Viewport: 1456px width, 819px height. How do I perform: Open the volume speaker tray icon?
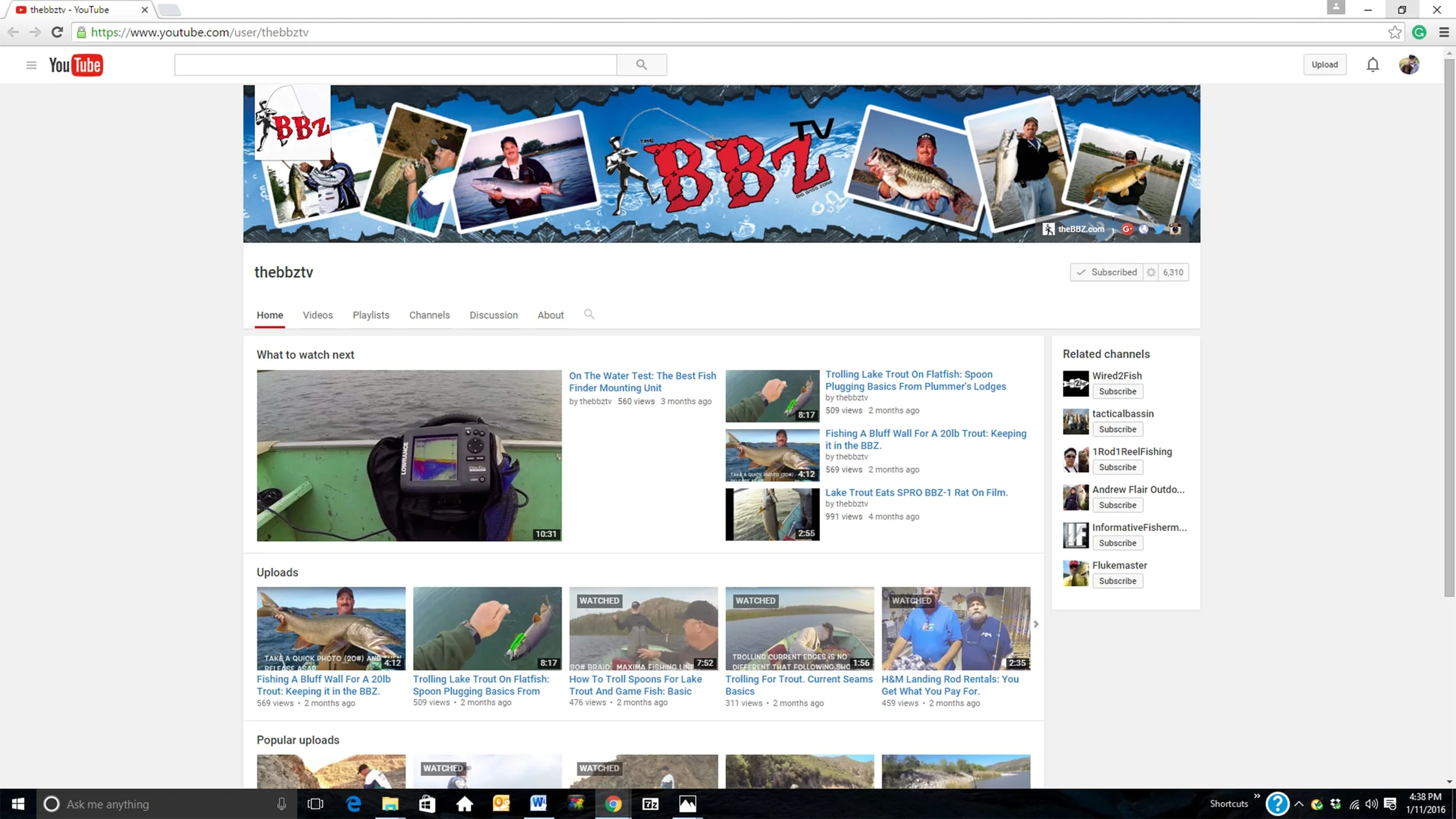click(1372, 804)
